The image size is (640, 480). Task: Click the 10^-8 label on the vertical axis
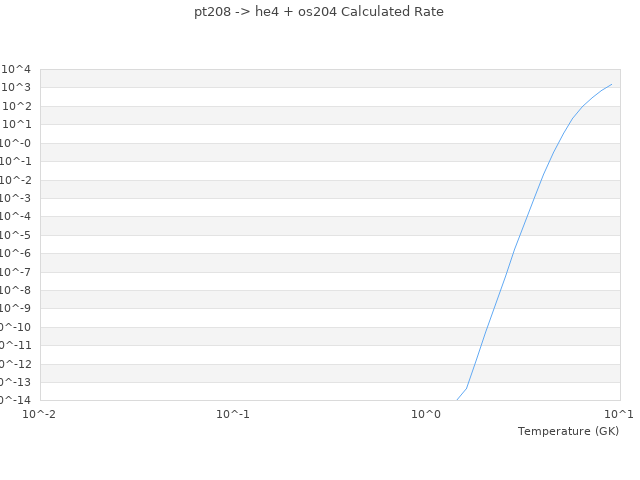tap(15, 290)
